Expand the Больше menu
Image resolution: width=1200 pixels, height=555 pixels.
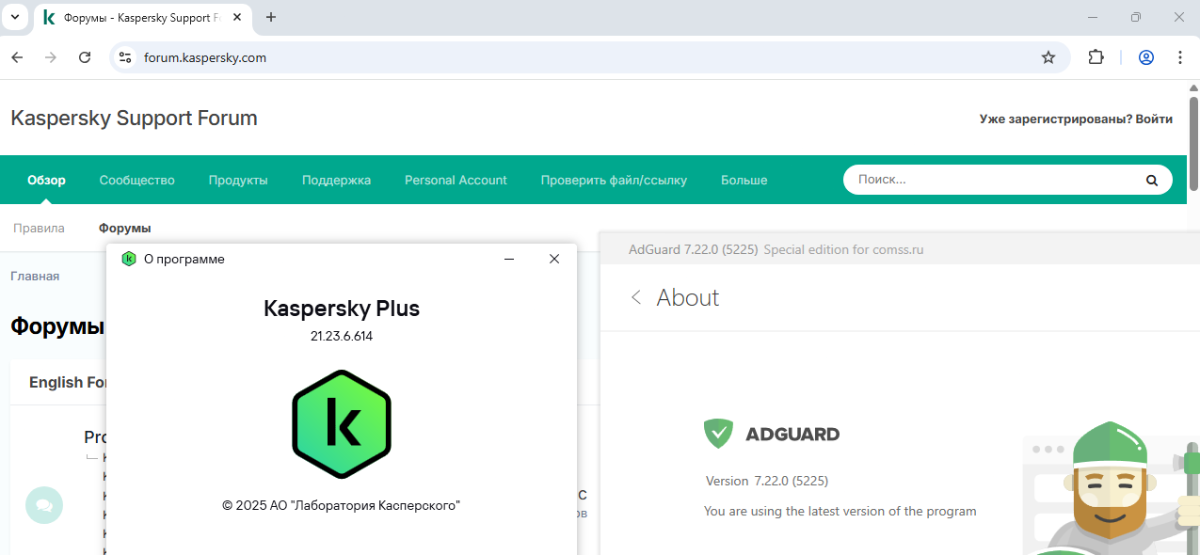pos(744,180)
